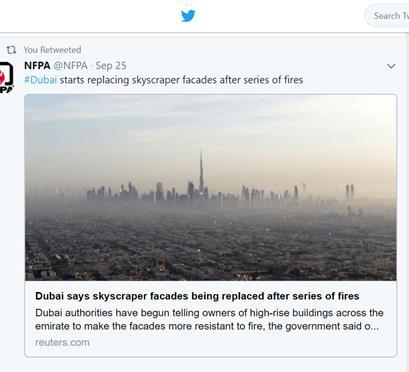Image resolution: width=409 pixels, height=372 pixels.
Task: Click the article description text in card
Action: click(x=209, y=319)
